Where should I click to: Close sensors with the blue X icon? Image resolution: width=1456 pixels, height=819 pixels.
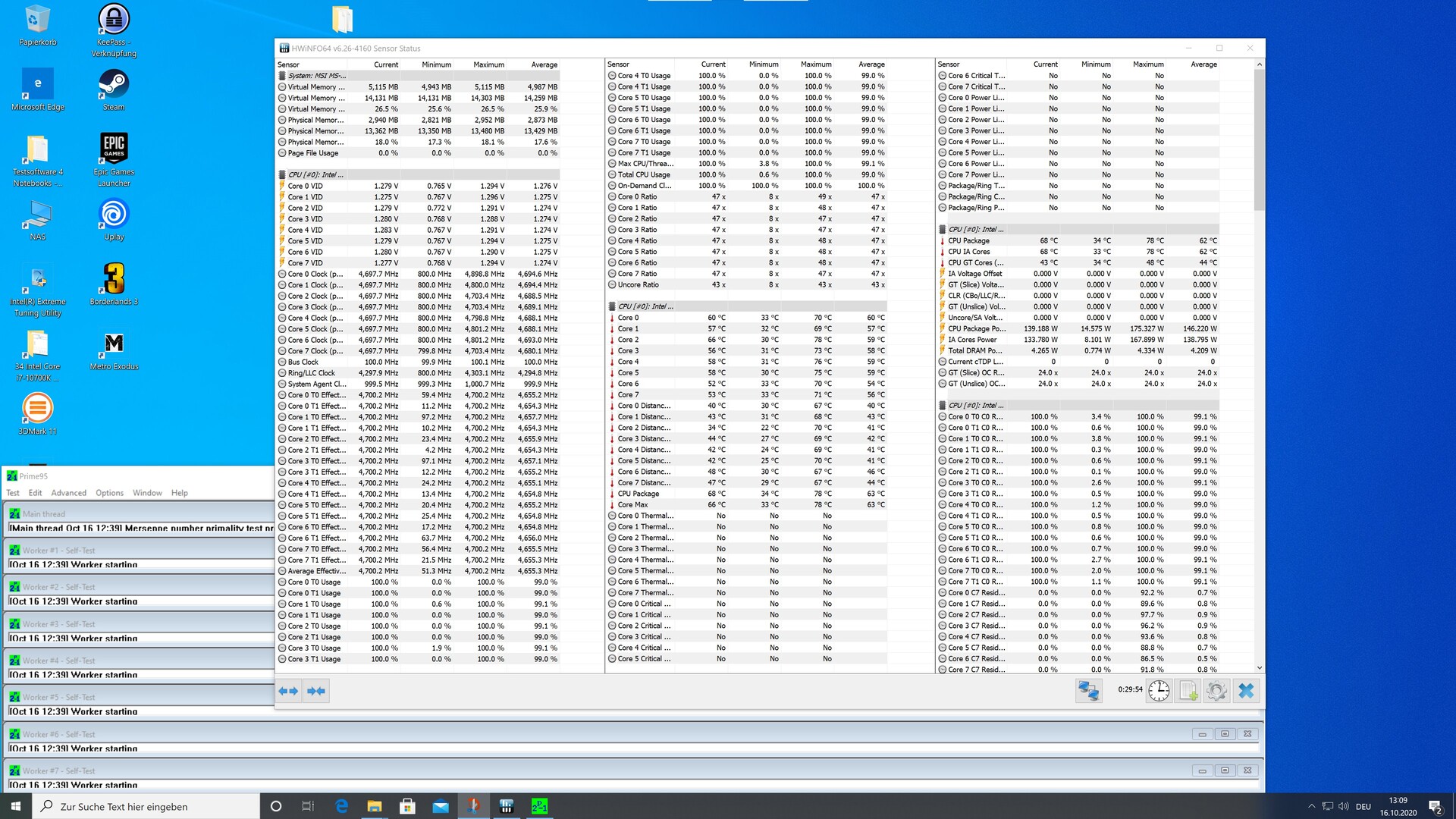(x=1246, y=691)
